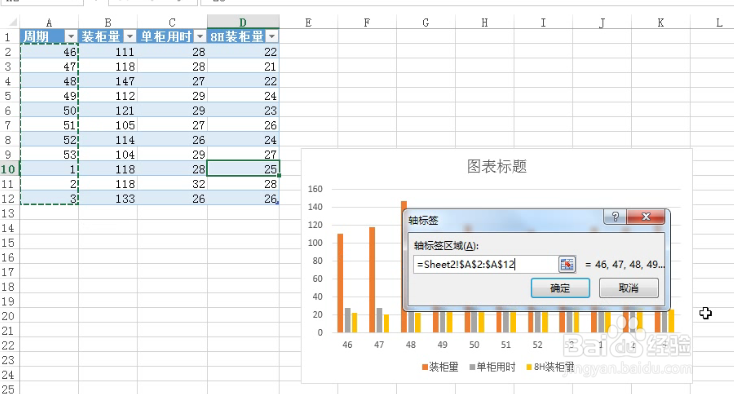The image size is (734, 394).
Task: Select column D header
Action: click(x=243, y=22)
